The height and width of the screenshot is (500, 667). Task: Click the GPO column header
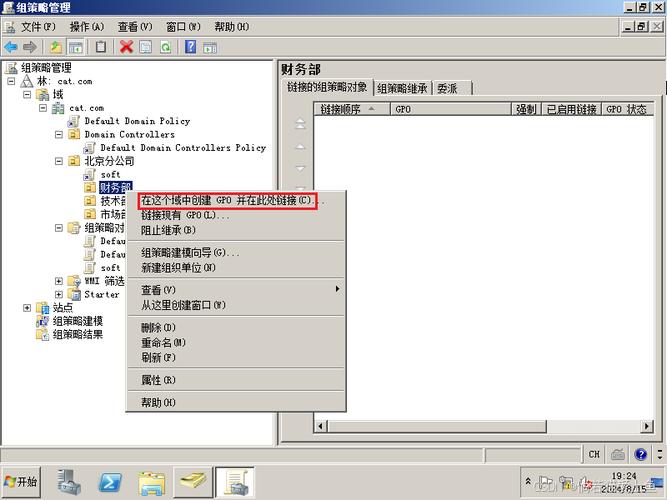click(x=450, y=109)
